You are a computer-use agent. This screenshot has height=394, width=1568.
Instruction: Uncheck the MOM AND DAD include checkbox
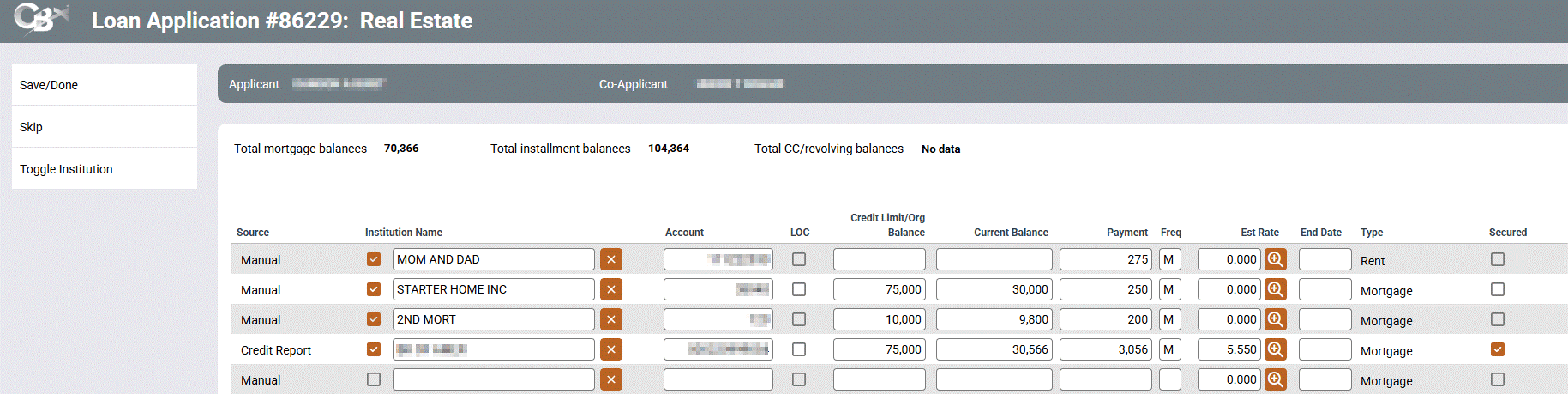(x=374, y=259)
